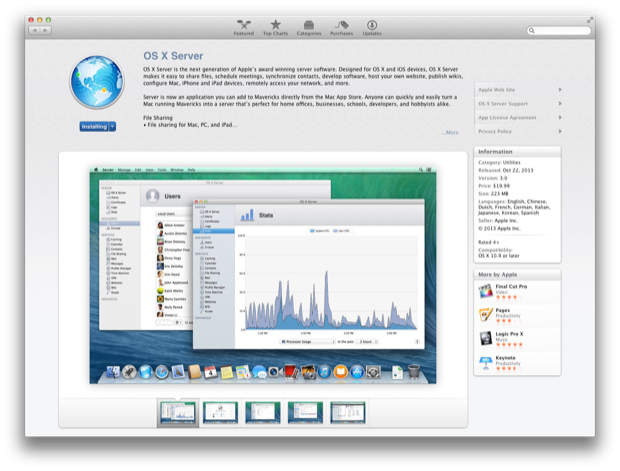Screen dimensions: 620x471
Task: Go back with the left arrow button
Action: pos(34,30)
